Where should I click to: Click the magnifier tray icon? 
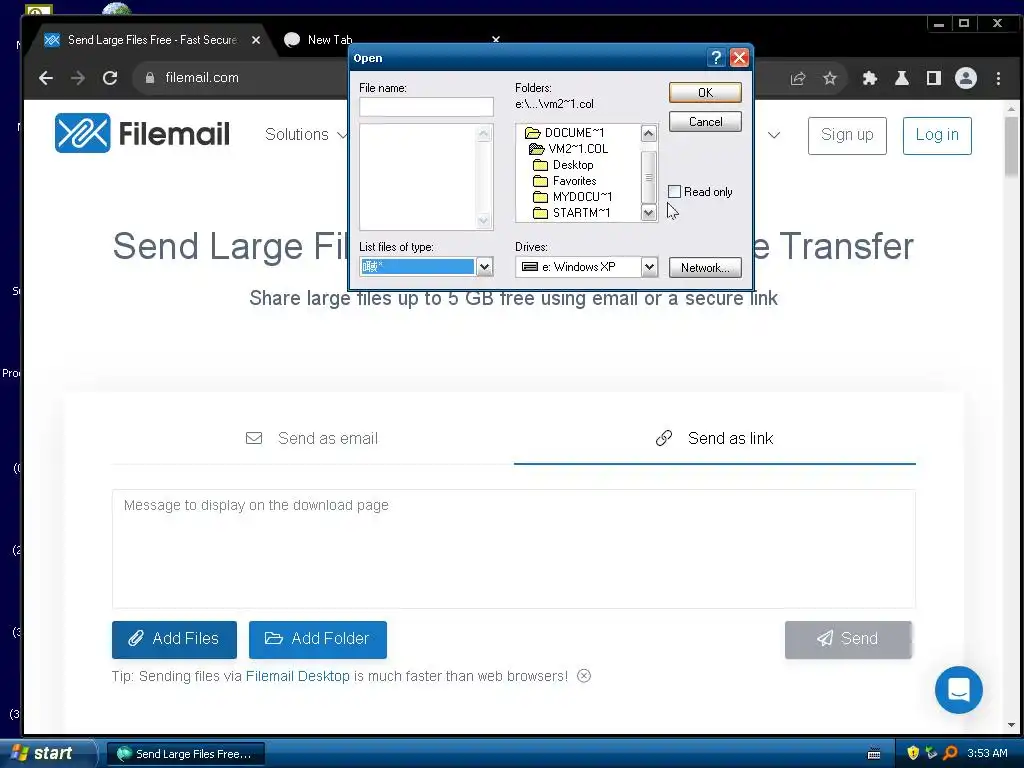(950, 753)
